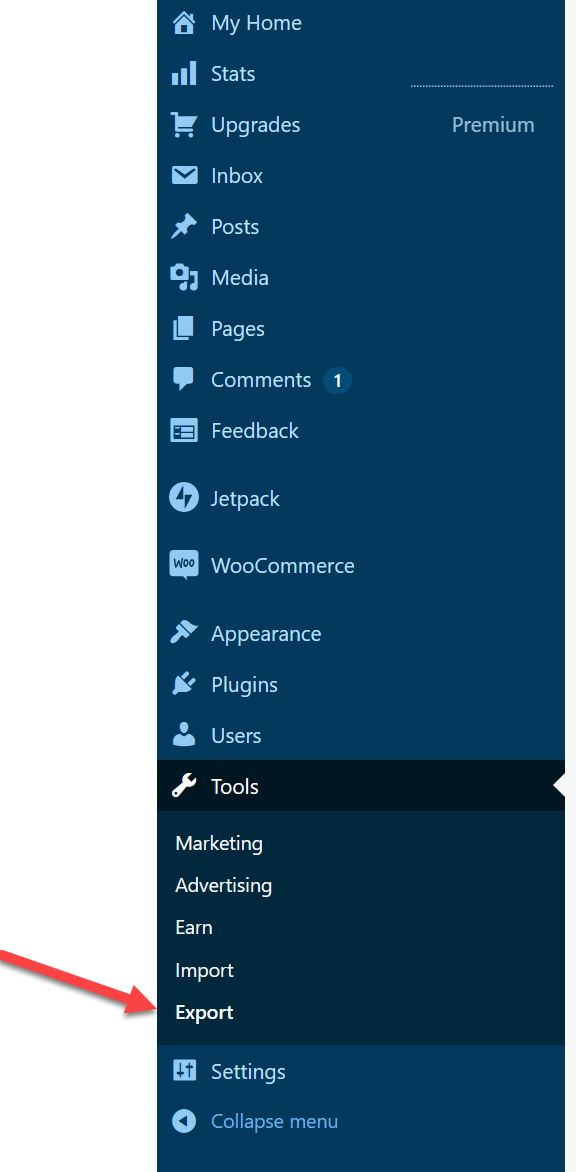
Task: Open the Users menu label
Action: [236, 736]
